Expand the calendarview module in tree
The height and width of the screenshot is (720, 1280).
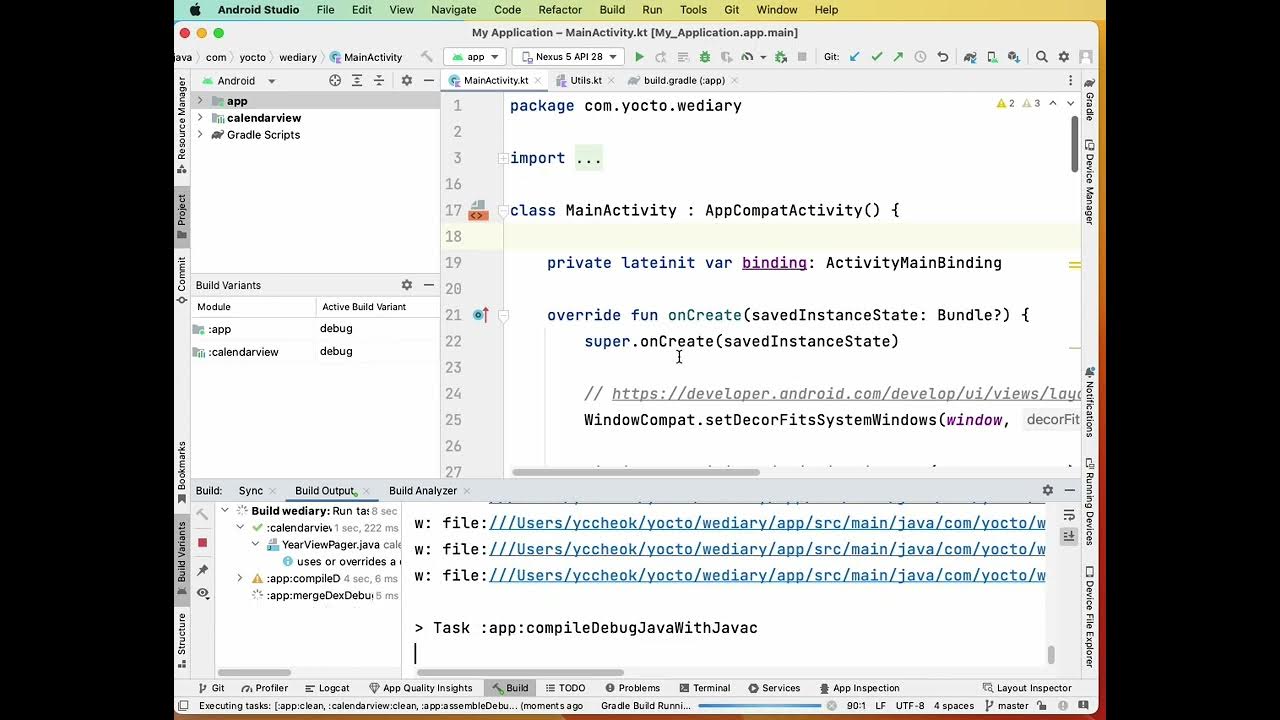click(x=199, y=118)
